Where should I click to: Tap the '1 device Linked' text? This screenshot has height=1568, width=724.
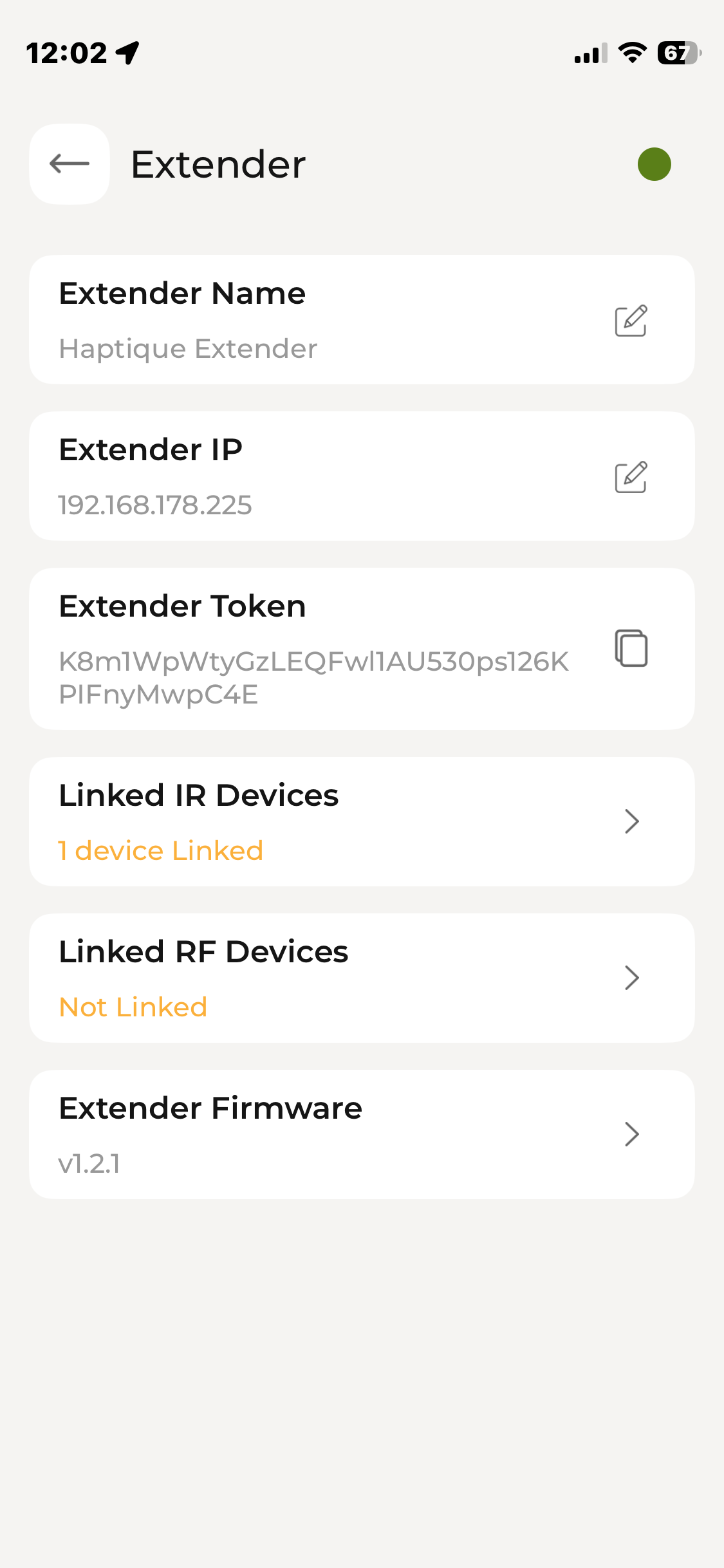161,851
